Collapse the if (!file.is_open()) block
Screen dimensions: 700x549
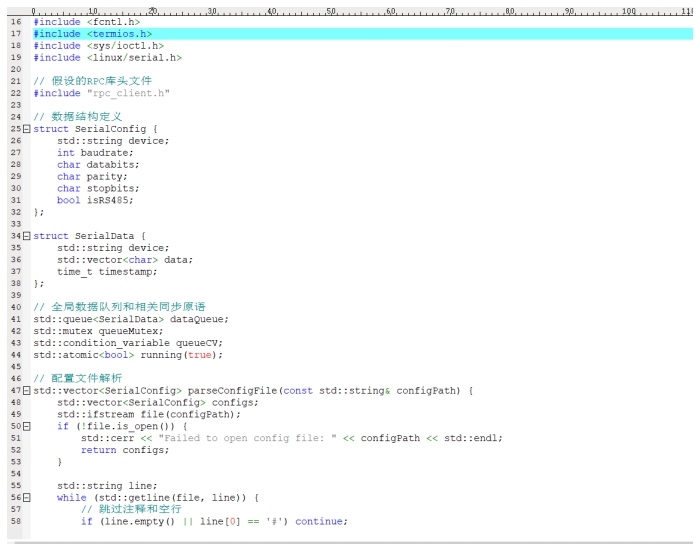click(x=27, y=426)
